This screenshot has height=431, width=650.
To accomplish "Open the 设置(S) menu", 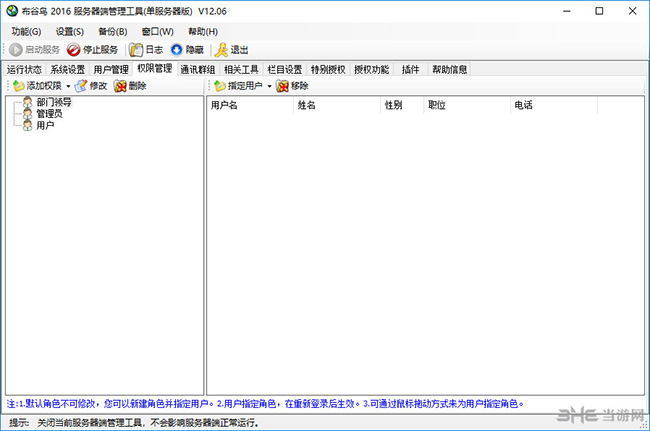I will coord(70,31).
